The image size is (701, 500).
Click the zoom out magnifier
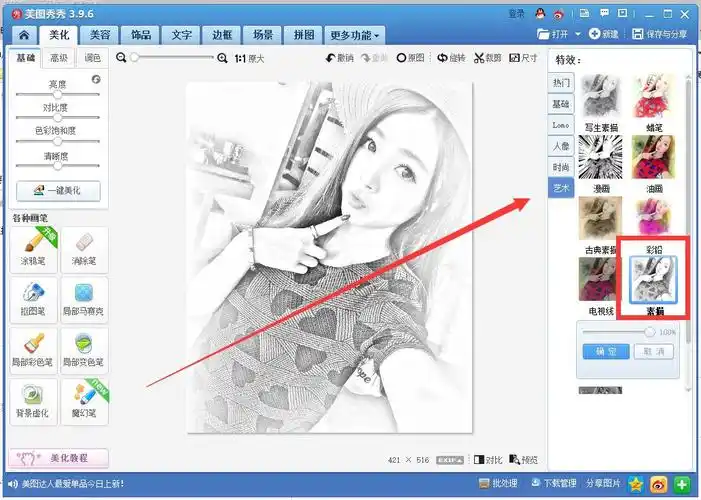tap(121, 58)
